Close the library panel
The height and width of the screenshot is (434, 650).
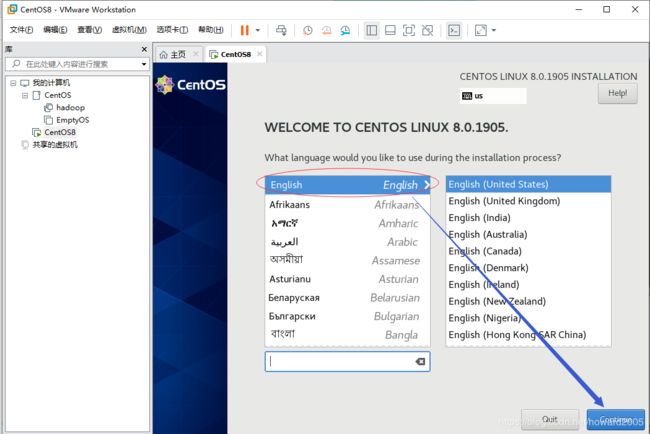click(144, 49)
